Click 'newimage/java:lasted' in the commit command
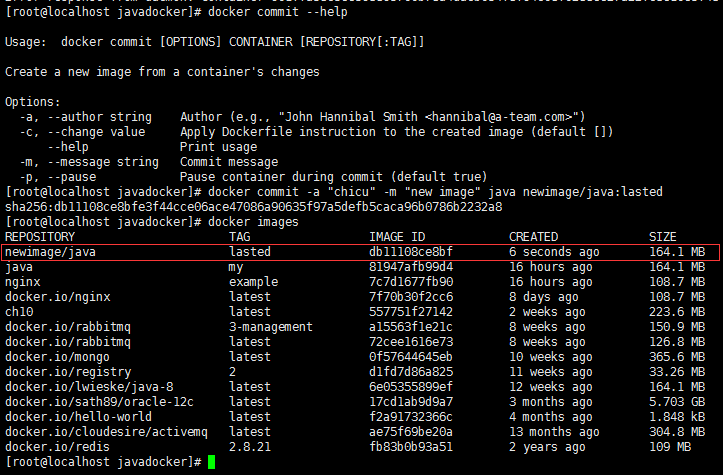The height and width of the screenshot is (475, 723). click(x=593, y=192)
